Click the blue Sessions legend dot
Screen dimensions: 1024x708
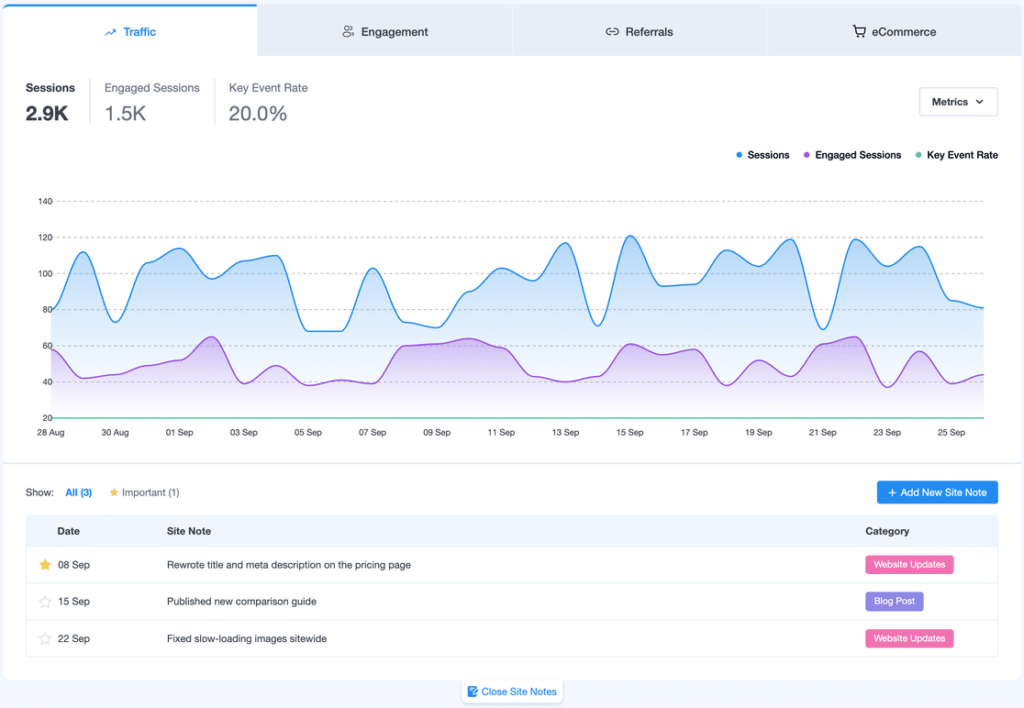click(739, 155)
